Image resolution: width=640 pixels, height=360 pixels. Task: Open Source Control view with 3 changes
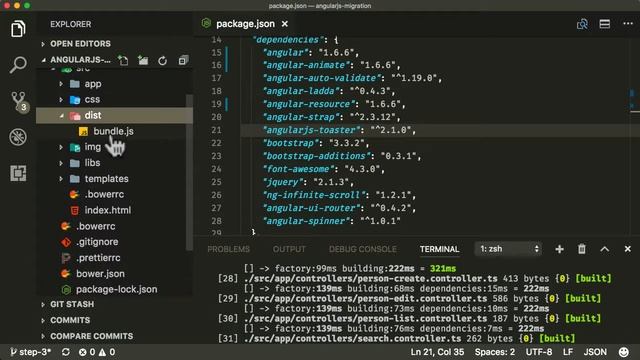tap(19, 101)
